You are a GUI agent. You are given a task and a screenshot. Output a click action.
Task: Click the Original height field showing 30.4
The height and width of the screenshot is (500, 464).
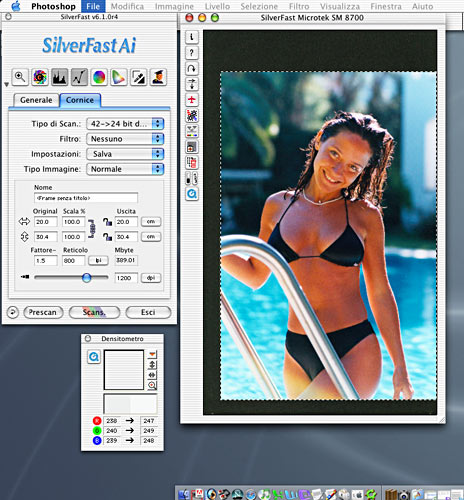tap(45, 237)
